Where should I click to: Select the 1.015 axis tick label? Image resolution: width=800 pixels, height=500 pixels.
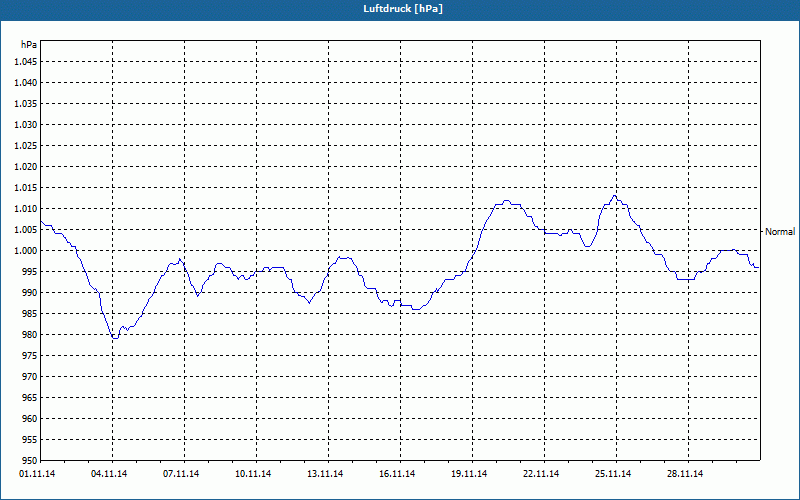click(x=26, y=188)
